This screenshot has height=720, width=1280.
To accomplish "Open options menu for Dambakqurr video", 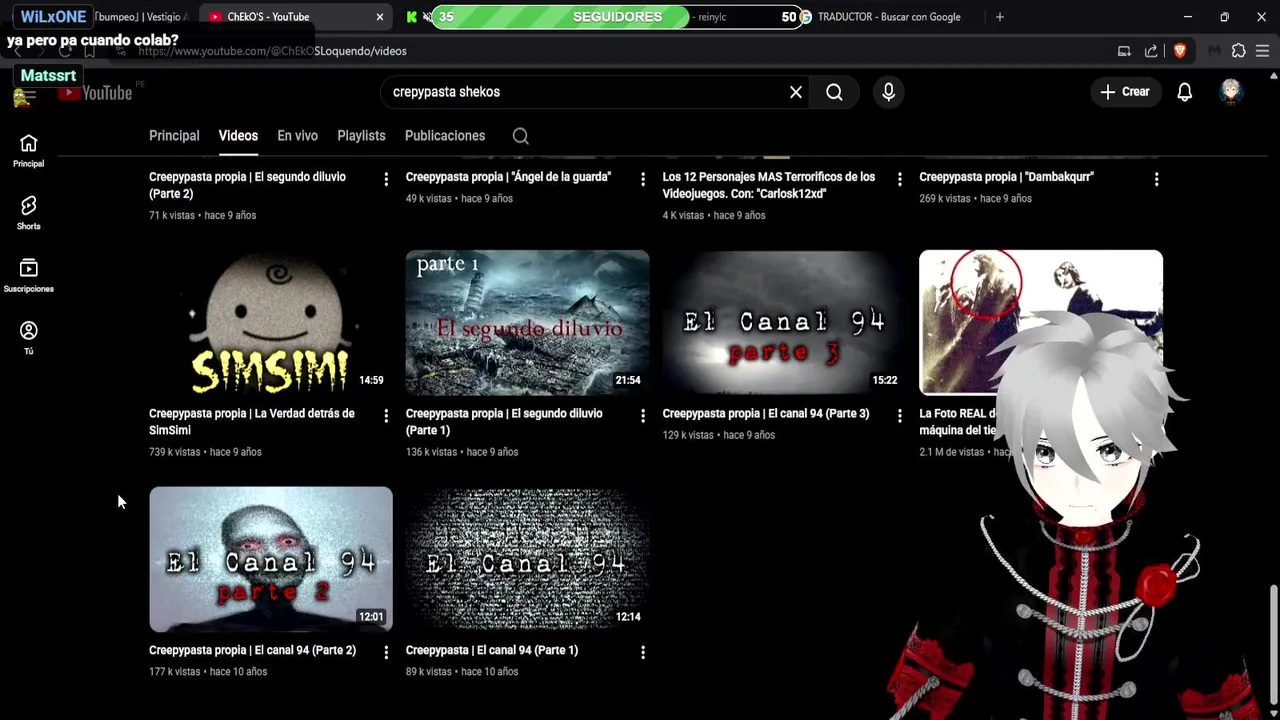I will tap(1156, 179).
